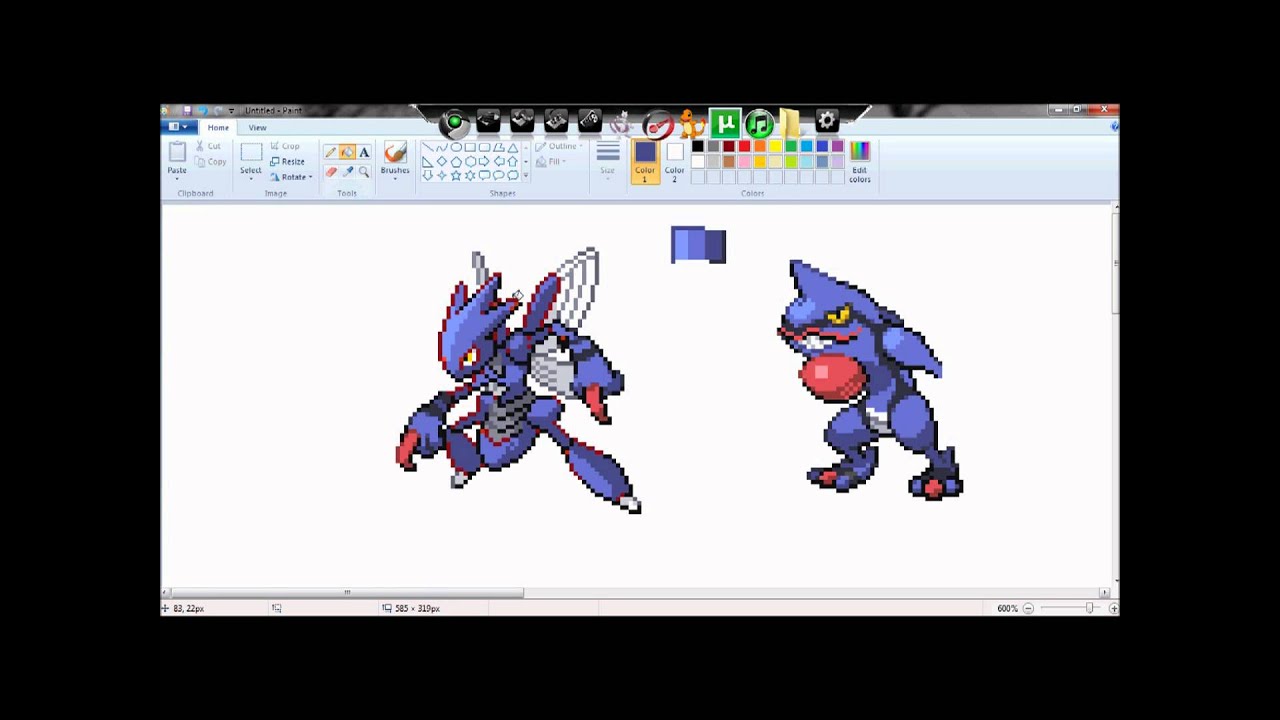Click the Brushes tool icon
The width and height of the screenshot is (1280, 720).
tap(395, 152)
